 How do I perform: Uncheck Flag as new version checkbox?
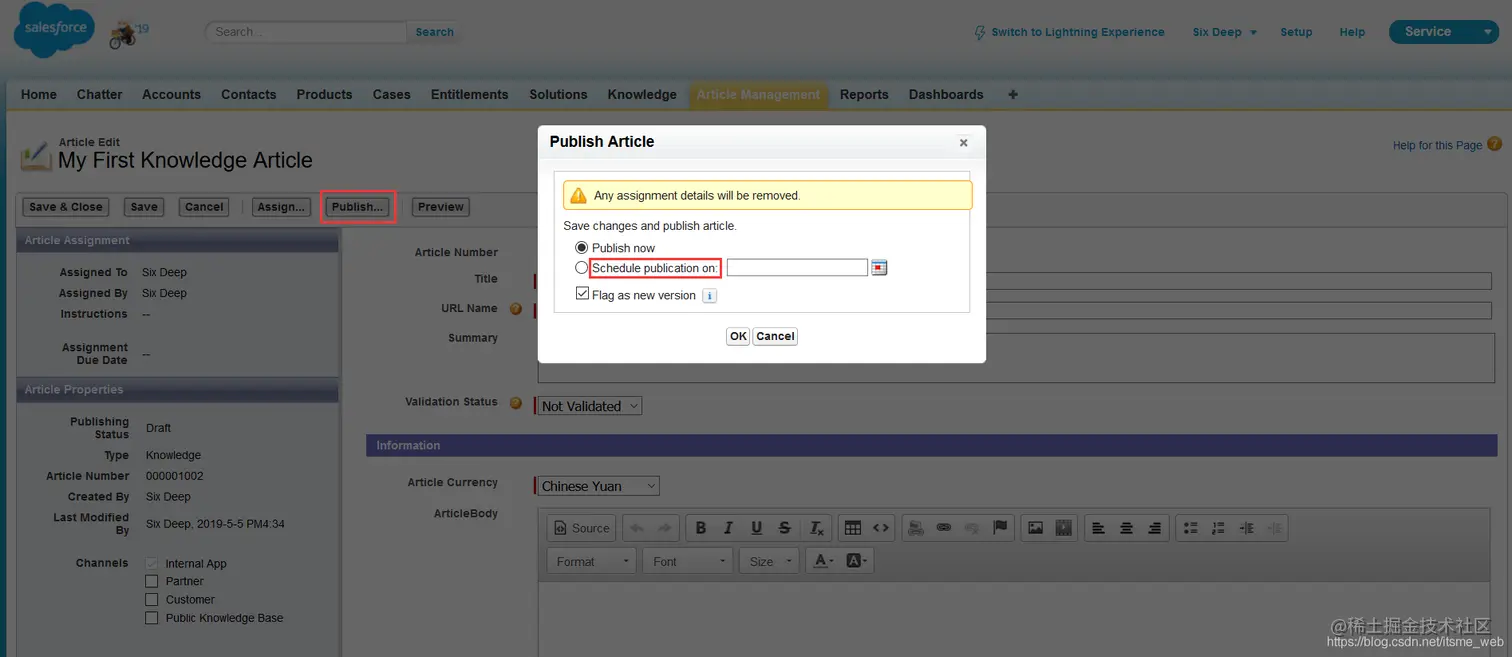[583, 294]
